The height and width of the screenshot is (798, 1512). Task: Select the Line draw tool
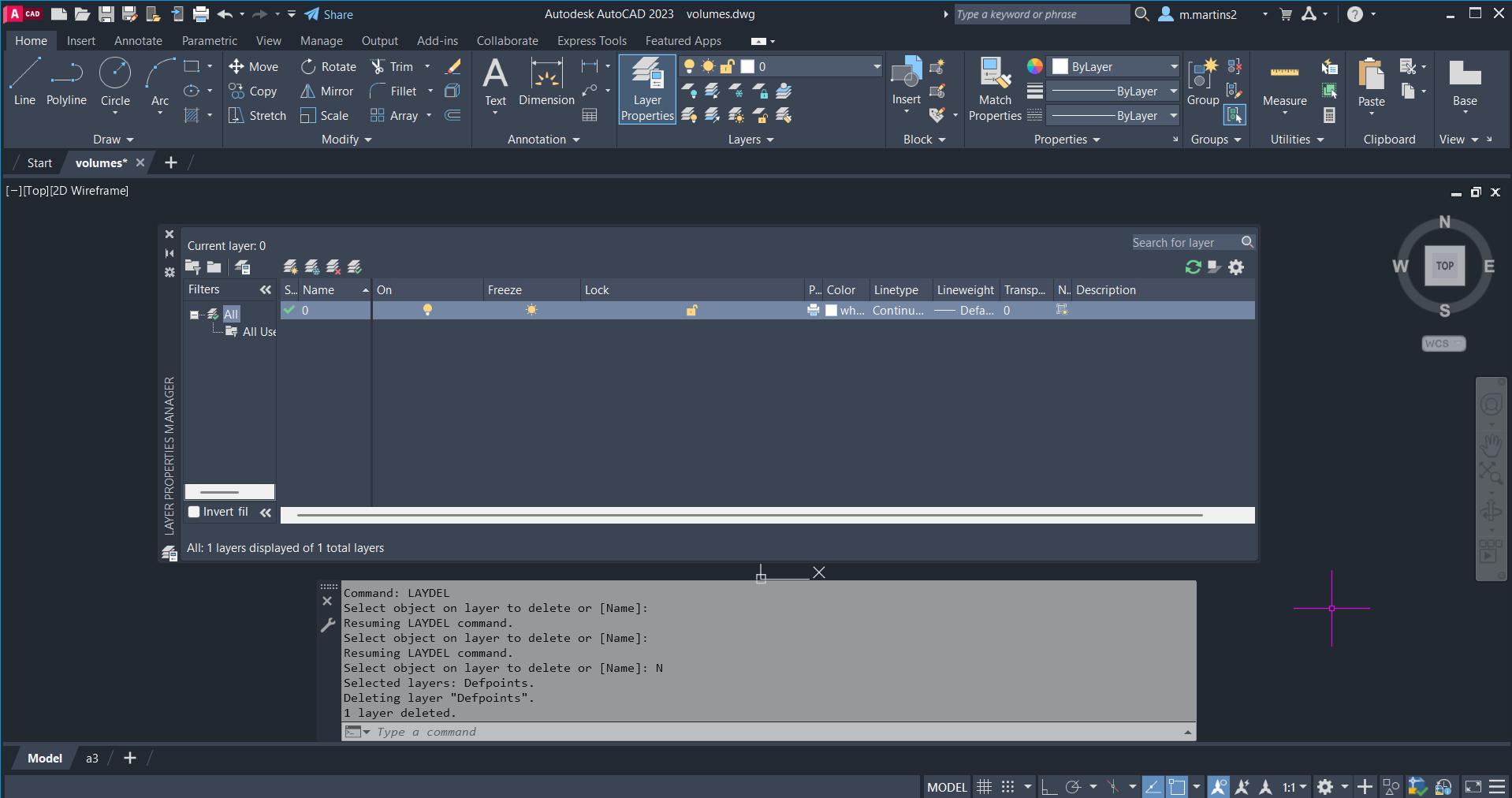coord(24,75)
